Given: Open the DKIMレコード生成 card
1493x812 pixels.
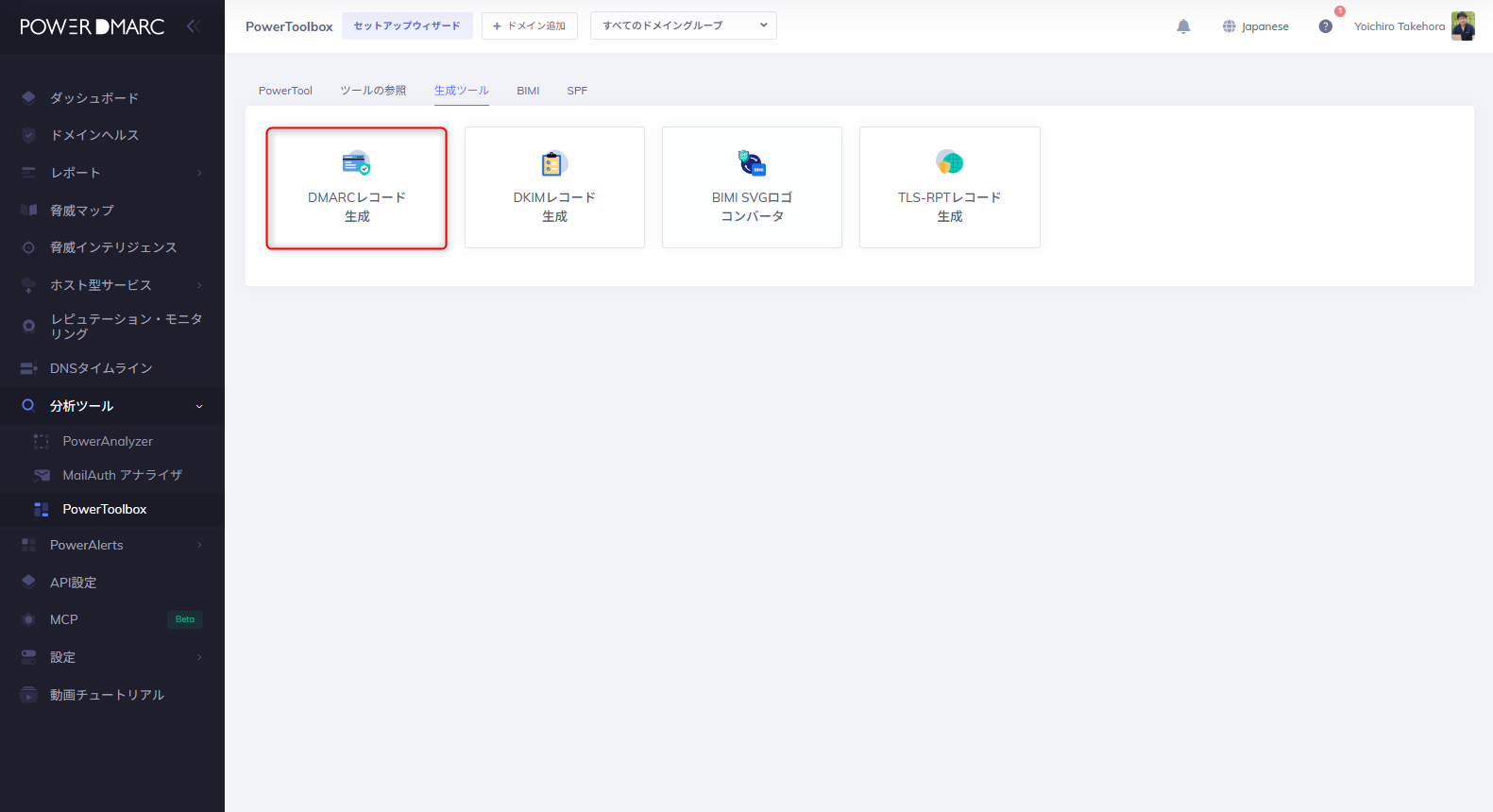Looking at the screenshot, I should point(554,188).
